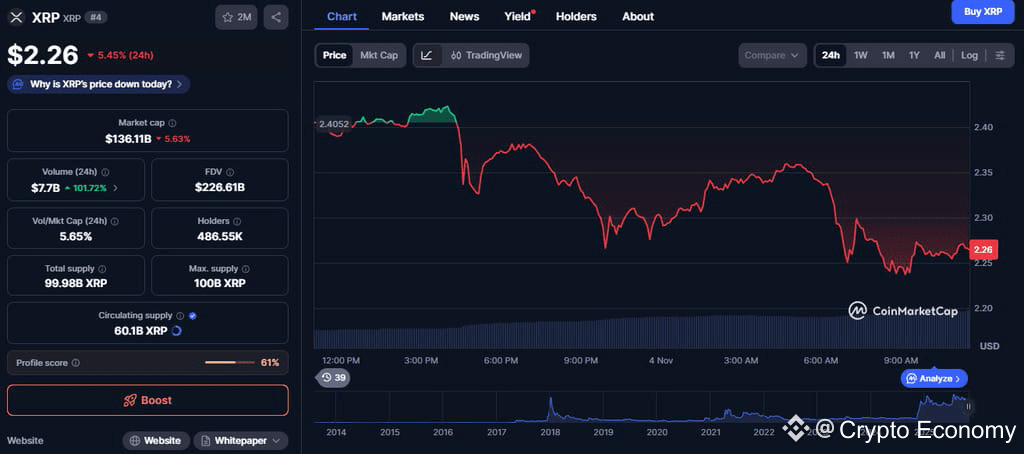1024x454 pixels.
Task: Expand the Whitepaper dropdown
Action: click(x=241, y=440)
